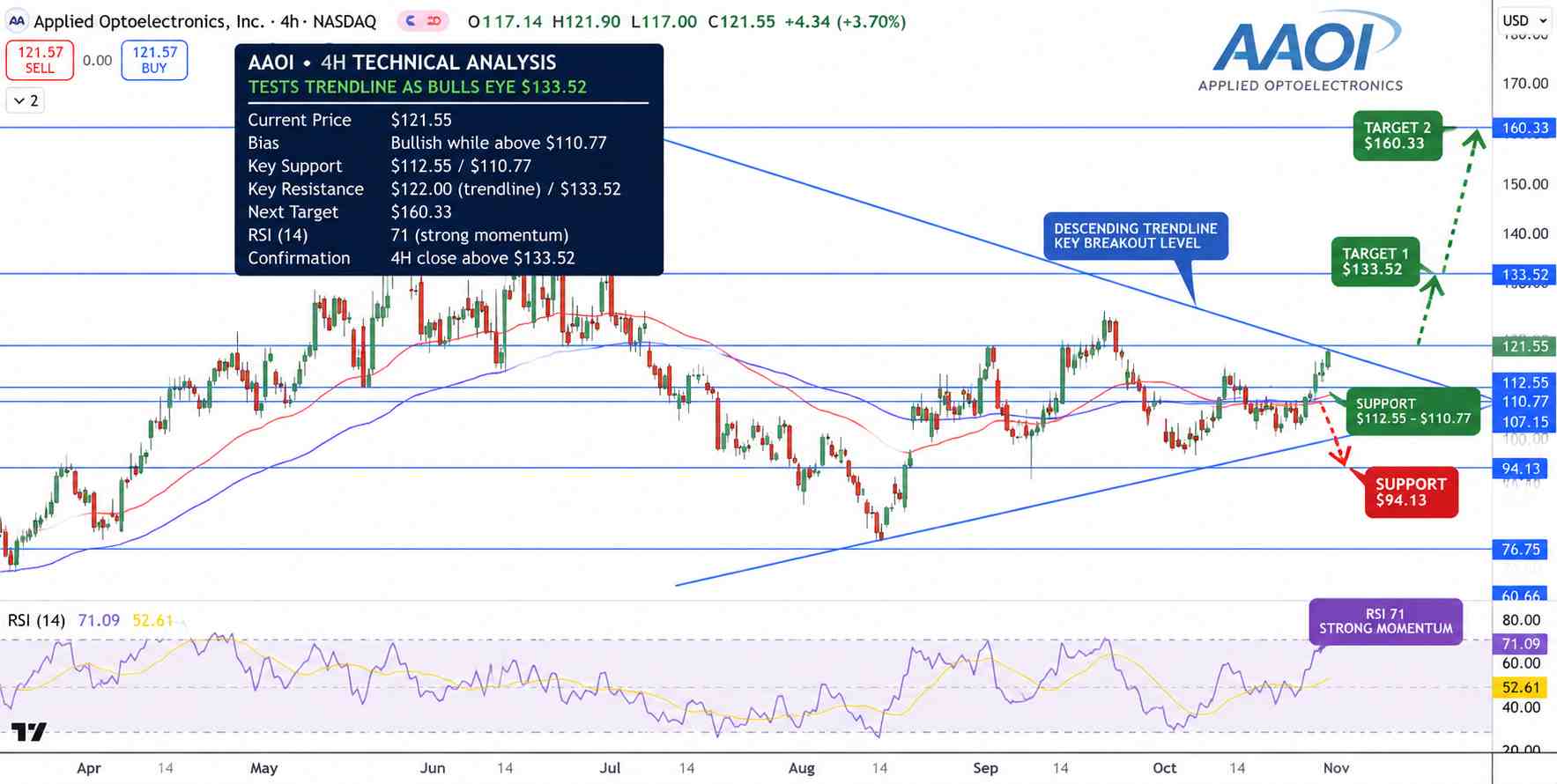The height and width of the screenshot is (784, 1557).
Task: Click the purple 71.09 value in RSI legend
Action: tap(99, 620)
